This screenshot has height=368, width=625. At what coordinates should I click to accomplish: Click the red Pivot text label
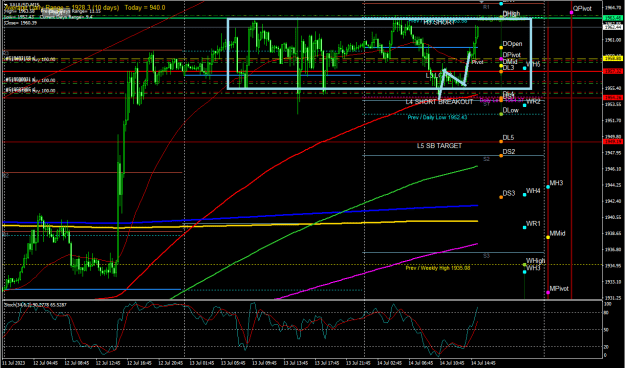[477, 62]
